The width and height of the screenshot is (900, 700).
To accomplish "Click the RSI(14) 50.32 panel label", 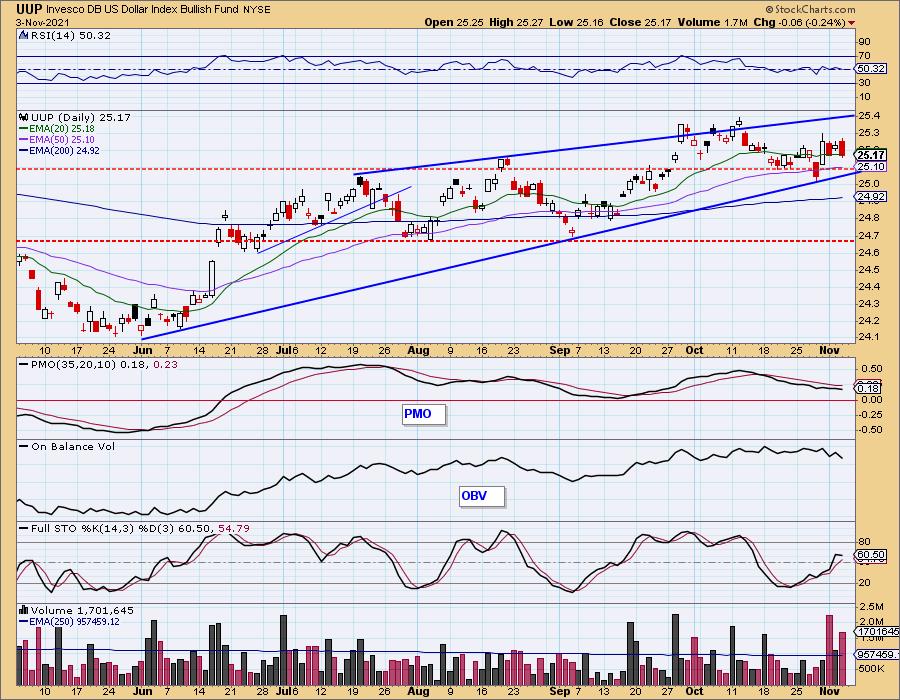I will click(70, 35).
